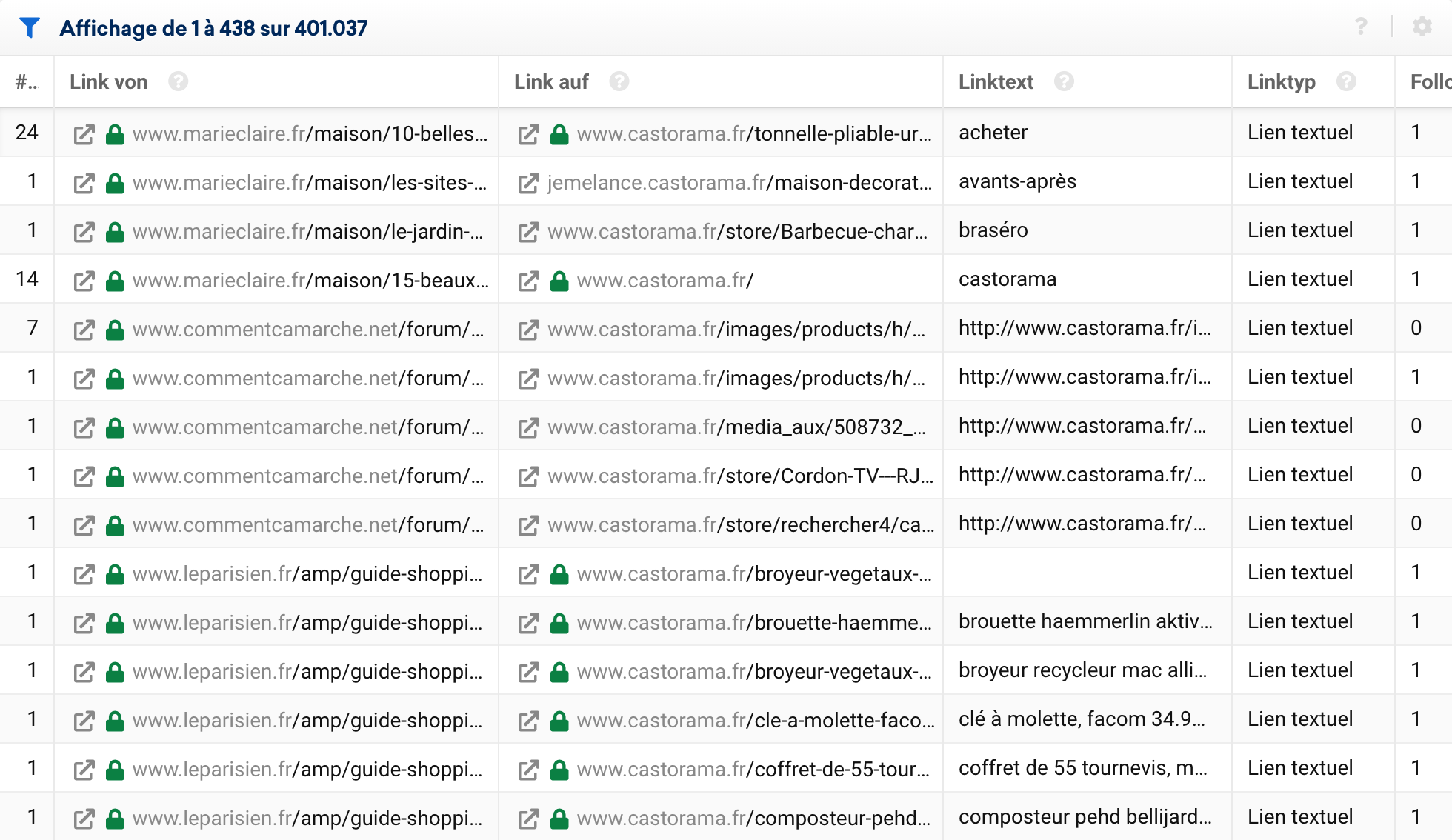This screenshot has height=840, width=1452.
Task: Click 'Lien textuel' in the acheter row
Action: [1299, 133]
